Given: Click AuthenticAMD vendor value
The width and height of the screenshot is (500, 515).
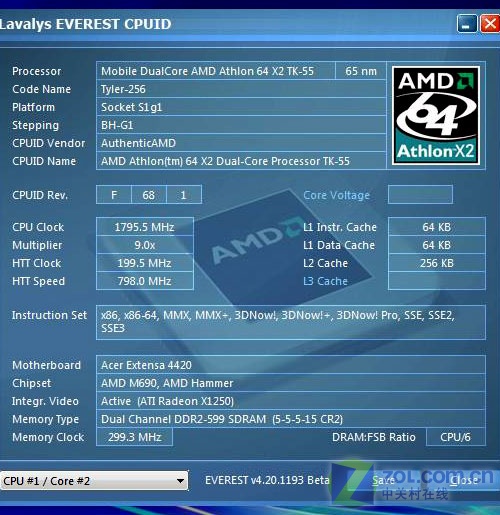Looking at the screenshot, I should tap(241, 143).
